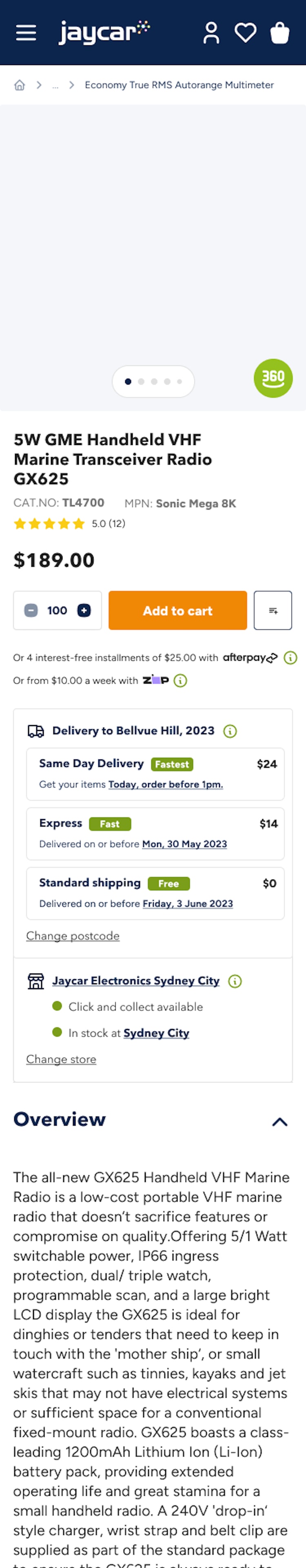The width and height of the screenshot is (306, 1568).
Task: Open the user account icon
Action: (211, 33)
